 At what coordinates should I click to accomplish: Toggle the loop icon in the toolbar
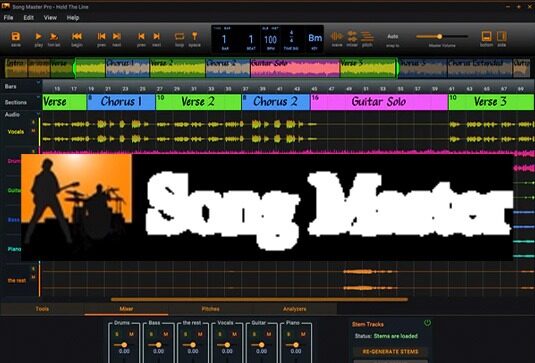[179, 36]
